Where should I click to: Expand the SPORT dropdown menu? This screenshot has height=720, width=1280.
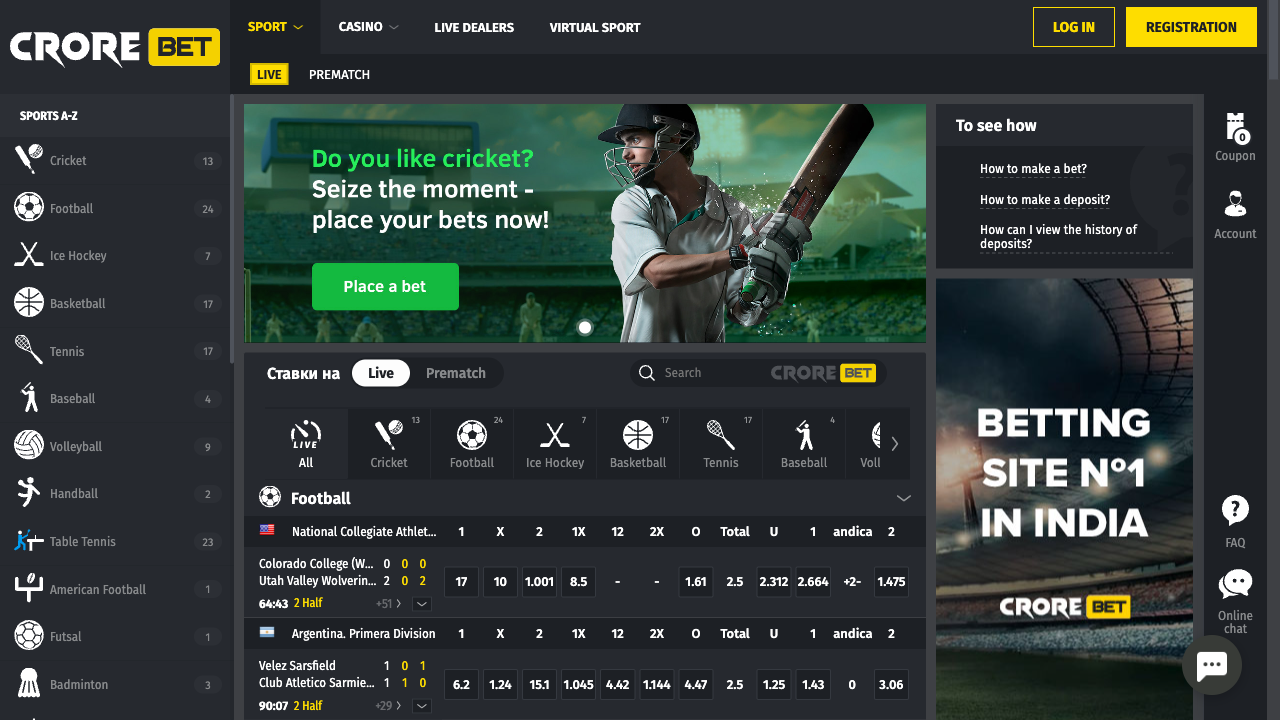pyautogui.click(x=276, y=27)
